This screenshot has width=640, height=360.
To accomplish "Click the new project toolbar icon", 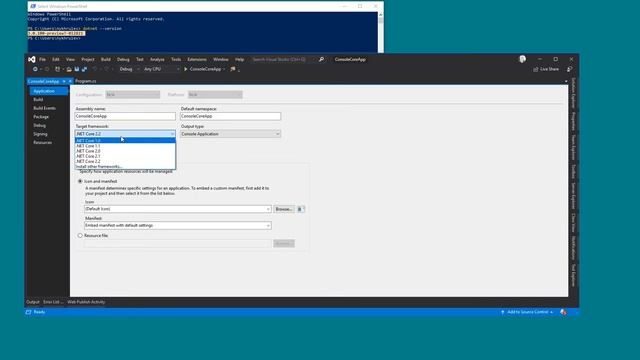I will [57, 69].
